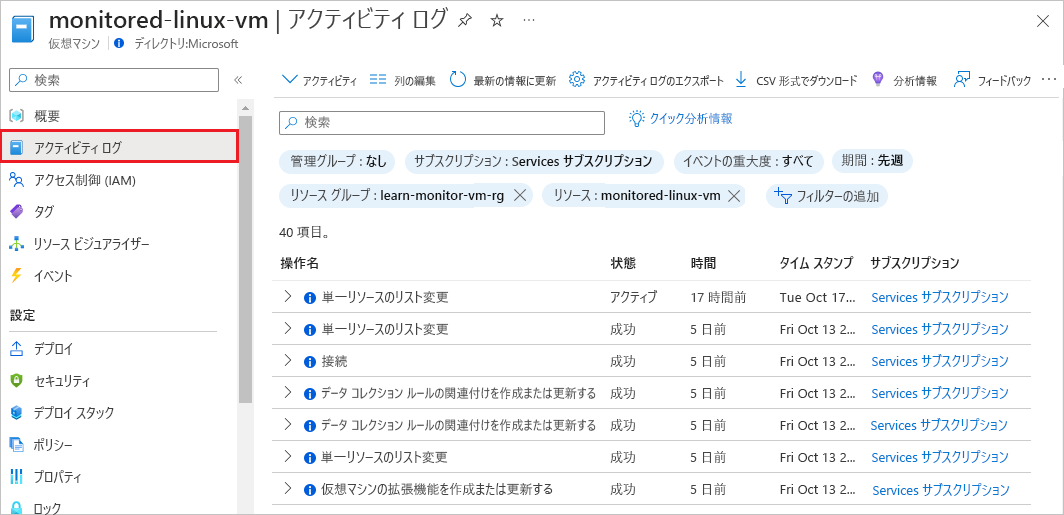This screenshot has height=515, width=1064.
Task: Open アクティビティ ログのエクスポート settings
Action: pyautogui.click(x=646, y=80)
